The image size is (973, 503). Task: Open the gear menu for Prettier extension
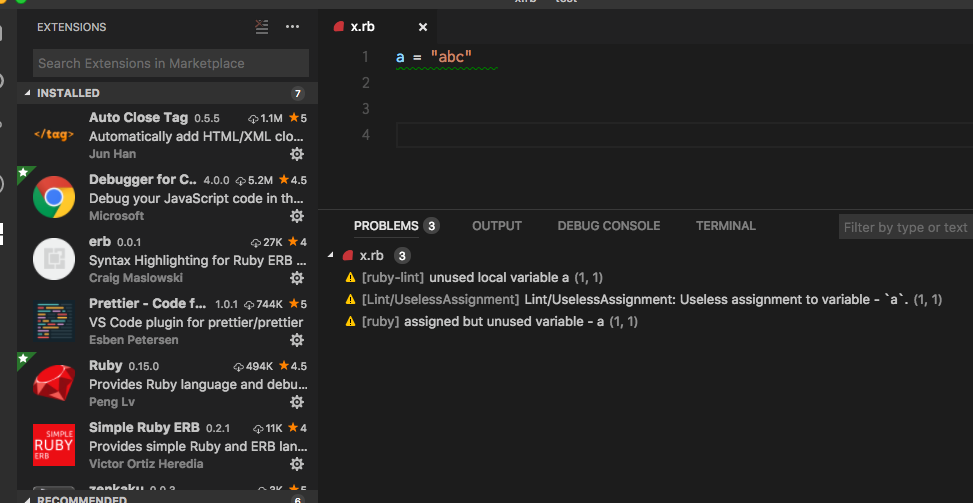[x=297, y=340]
